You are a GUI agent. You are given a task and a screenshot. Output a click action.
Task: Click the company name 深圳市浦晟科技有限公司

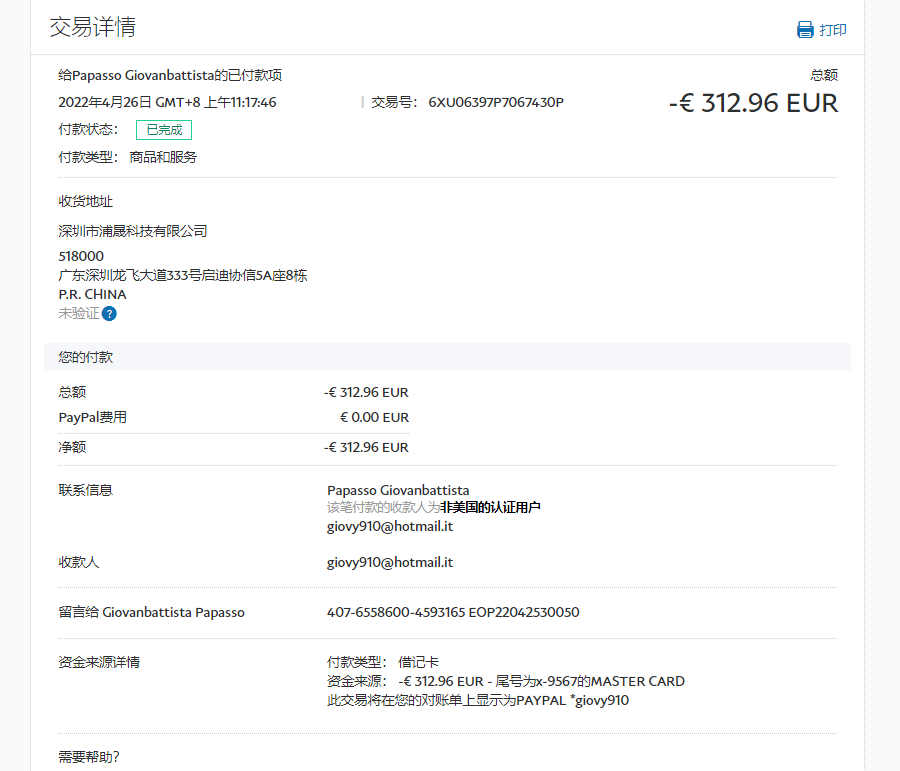coord(133,231)
